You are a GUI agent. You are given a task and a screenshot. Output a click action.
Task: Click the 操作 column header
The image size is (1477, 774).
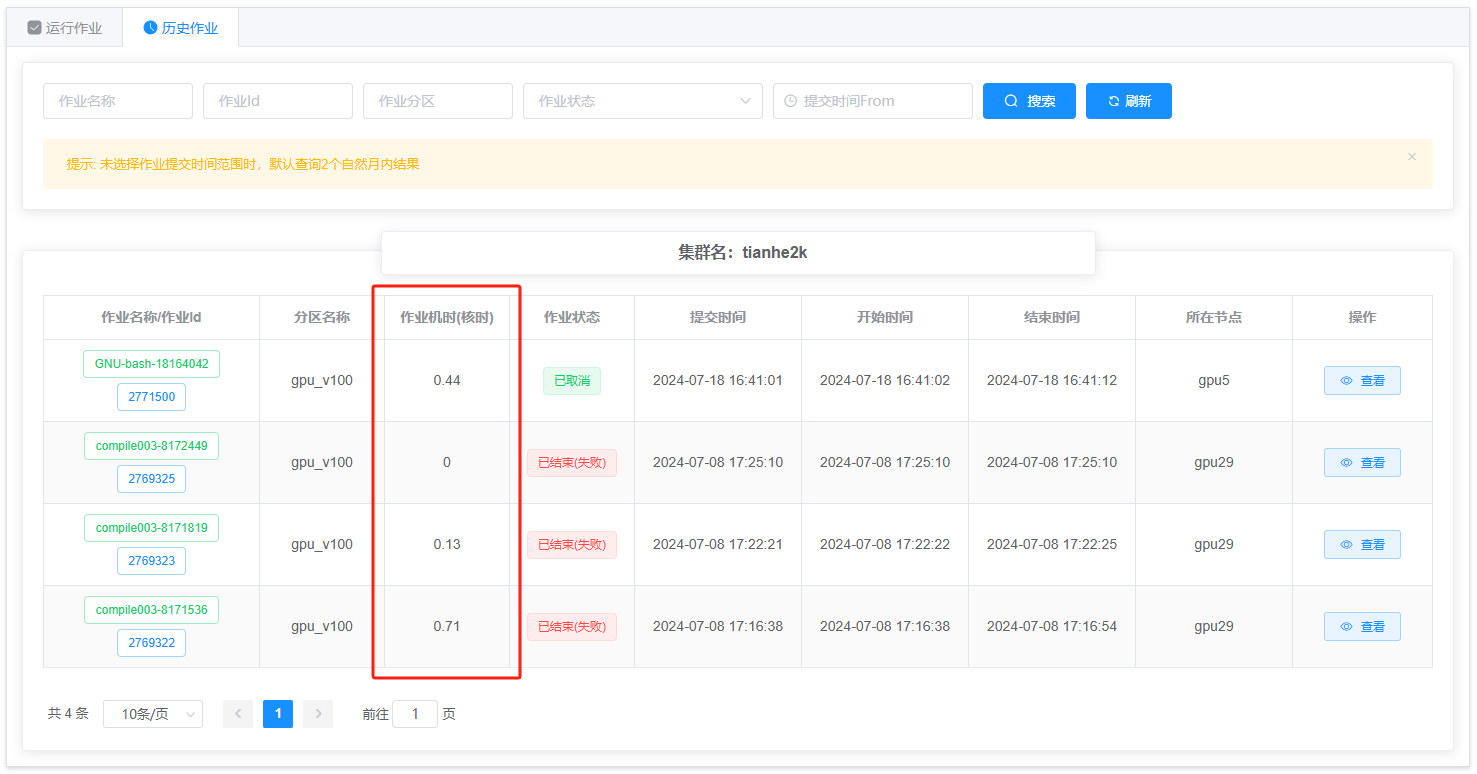(1362, 317)
